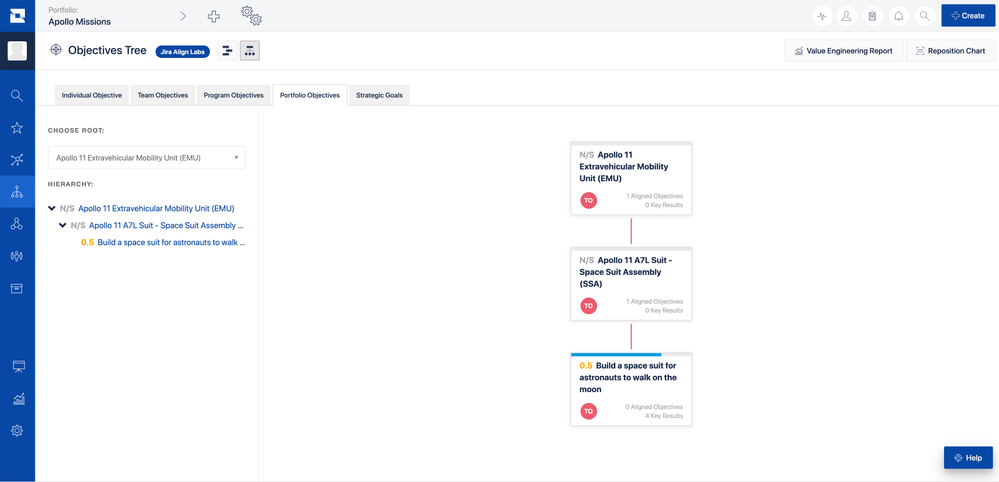Switch to Strategic Goals tab

click(379, 95)
